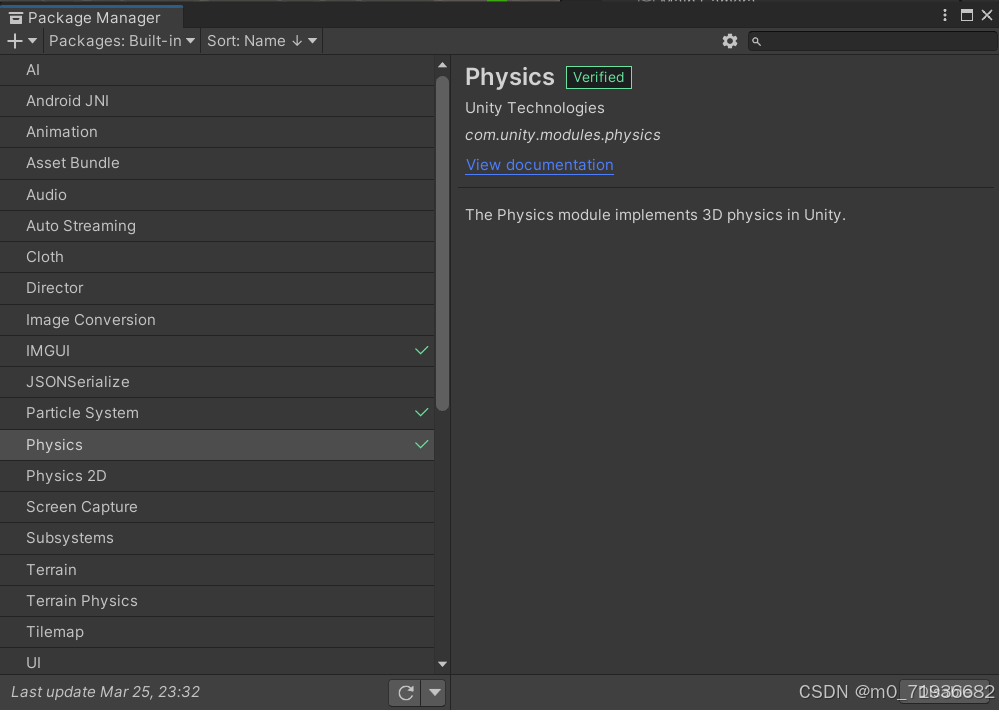Click the package list scroll up arrow
This screenshot has height=710, width=999.
click(442, 65)
